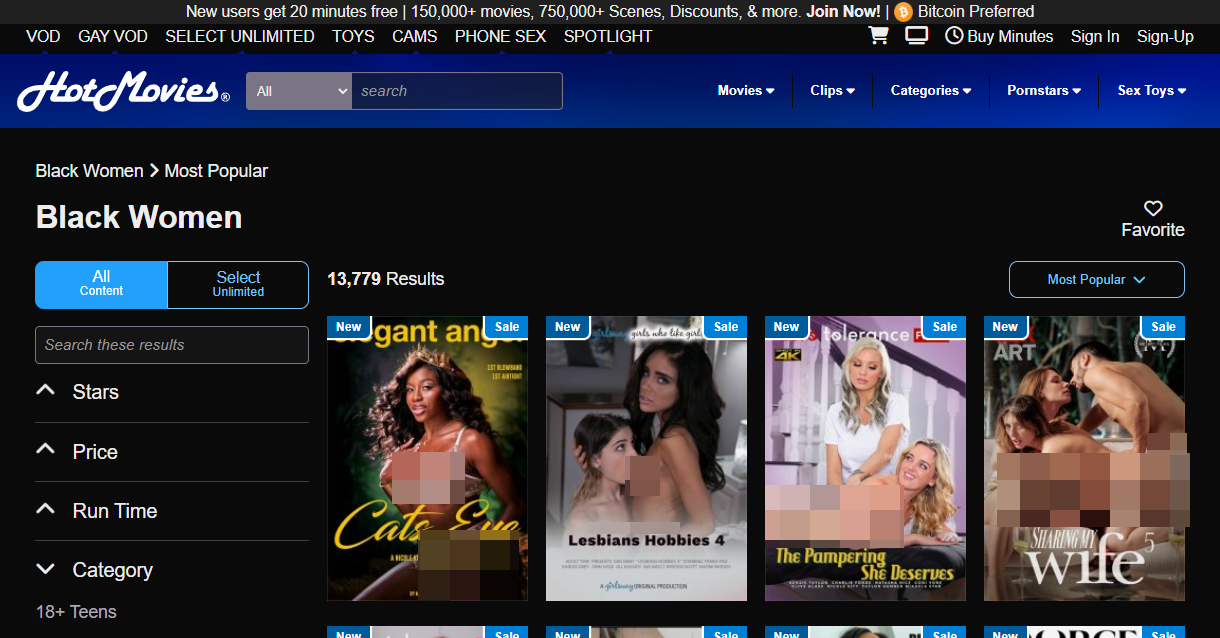Open the shopping cart icon

[879, 36]
